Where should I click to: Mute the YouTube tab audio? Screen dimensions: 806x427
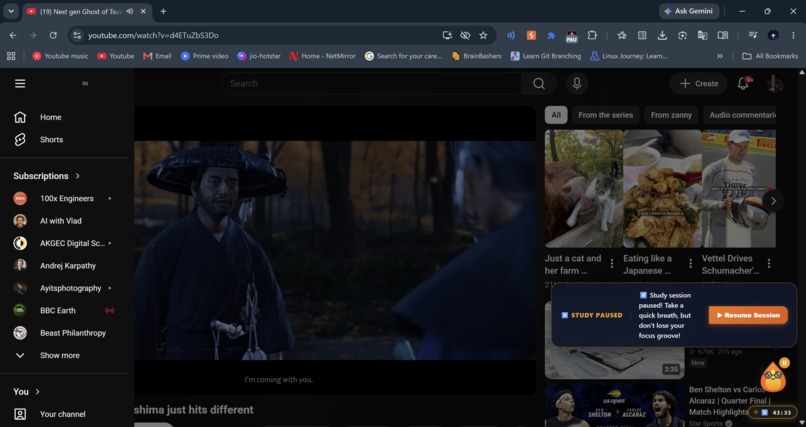[130, 11]
